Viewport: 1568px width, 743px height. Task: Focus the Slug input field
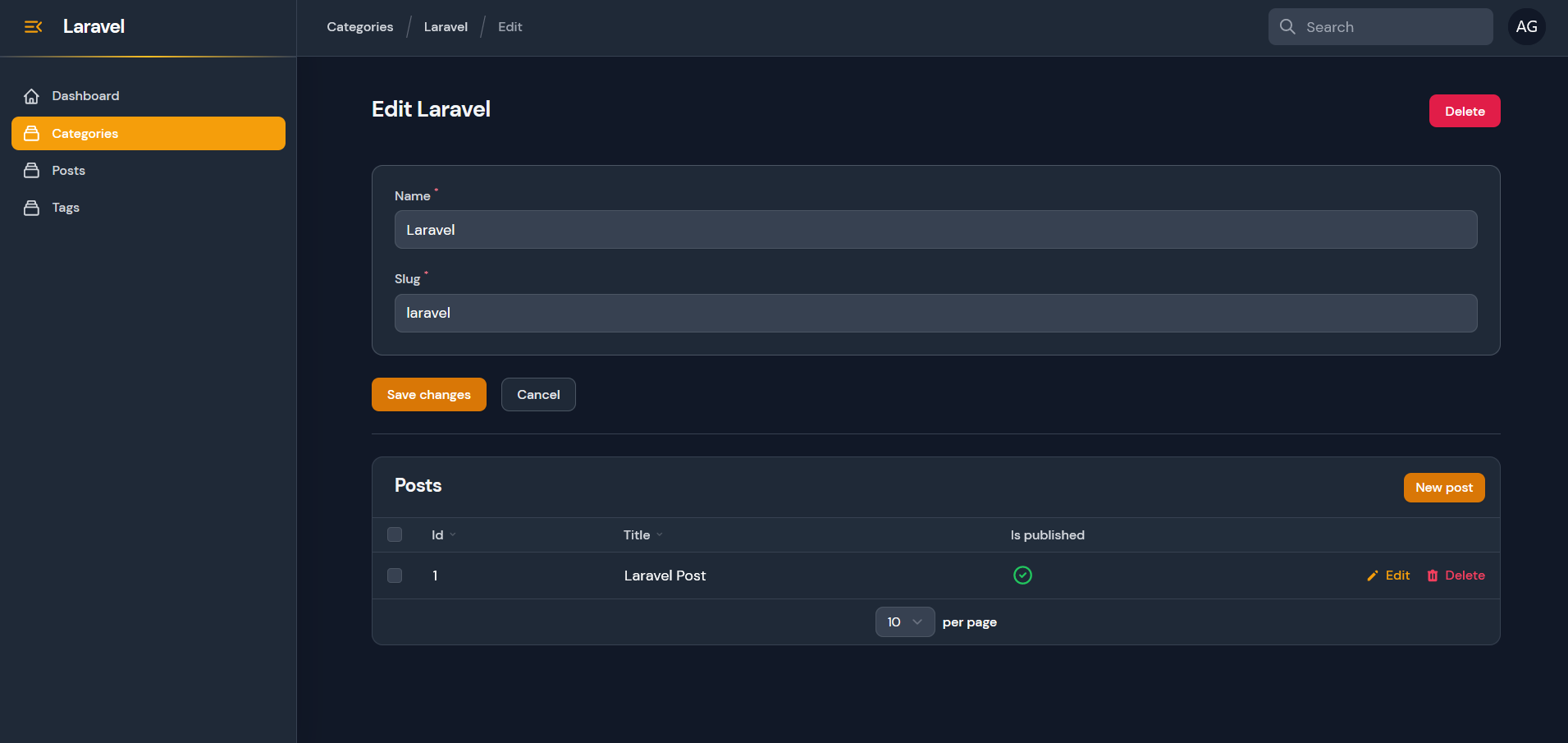[x=935, y=313]
